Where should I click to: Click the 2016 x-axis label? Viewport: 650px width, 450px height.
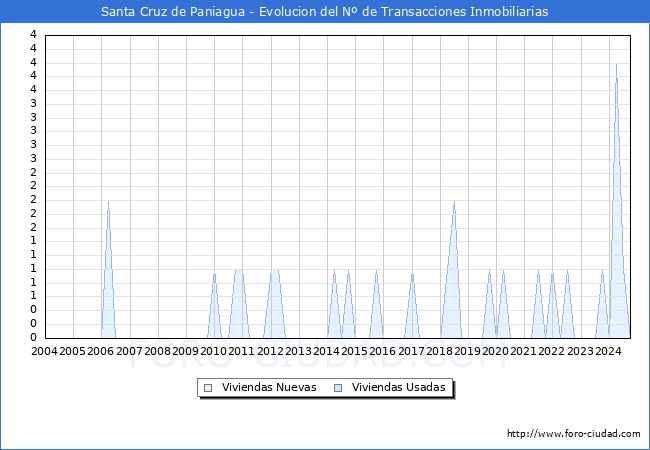point(383,351)
